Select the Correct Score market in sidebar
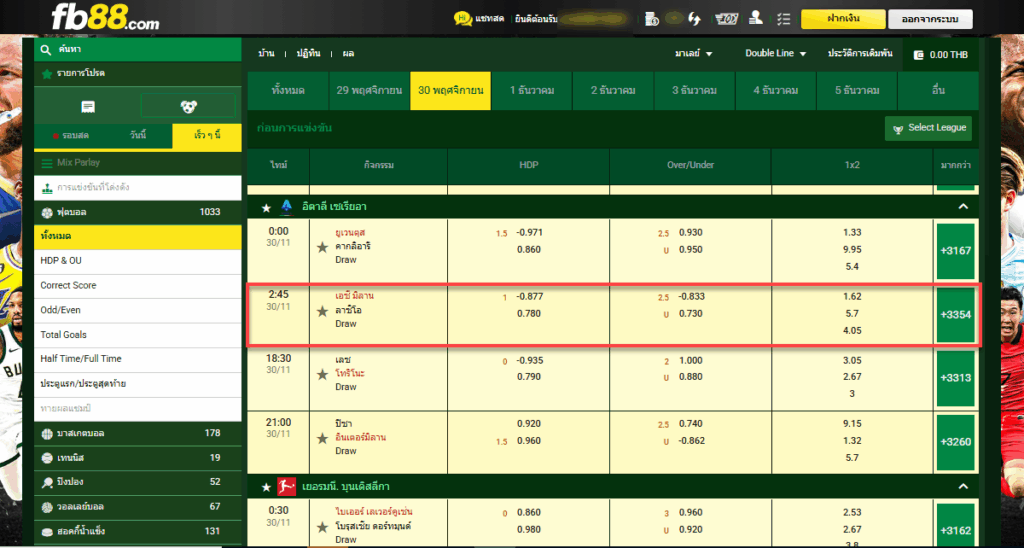This screenshot has width=1024, height=548. pos(137,285)
